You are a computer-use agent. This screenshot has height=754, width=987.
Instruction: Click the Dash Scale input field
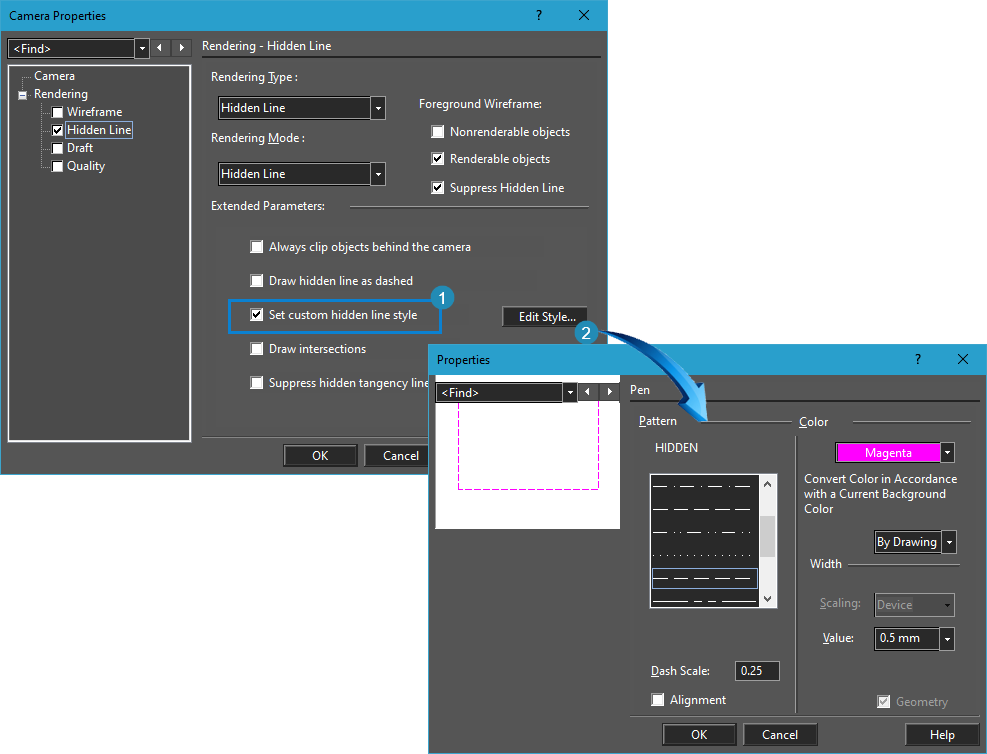click(x=757, y=671)
